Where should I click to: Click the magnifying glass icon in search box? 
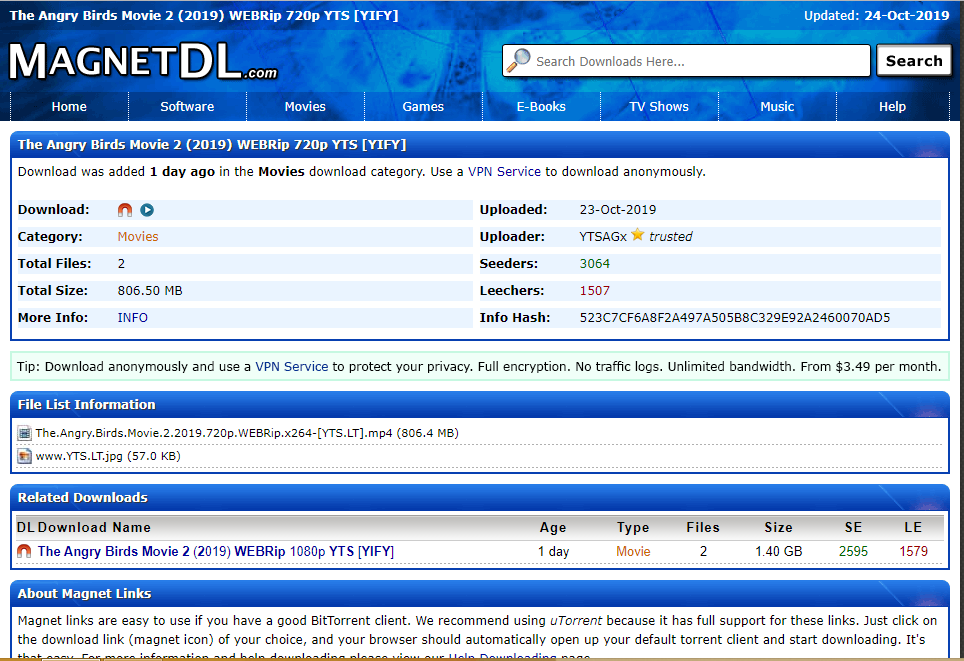pos(519,60)
